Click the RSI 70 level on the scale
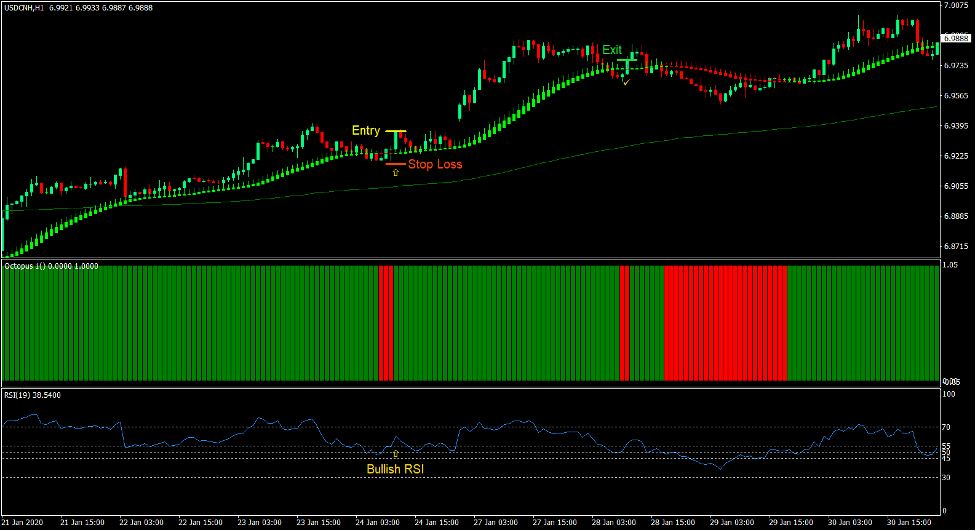This screenshot has height=531, width=977. coord(946,427)
